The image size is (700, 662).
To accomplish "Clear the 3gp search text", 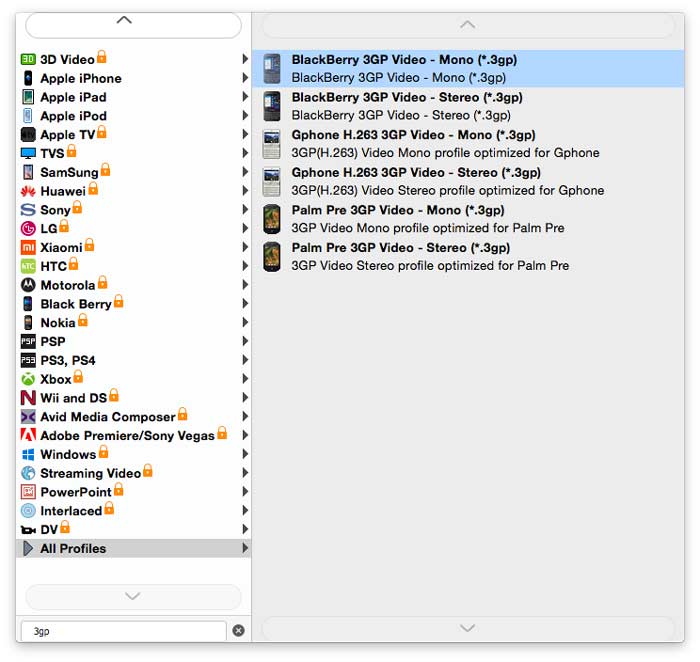I will pos(239,631).
